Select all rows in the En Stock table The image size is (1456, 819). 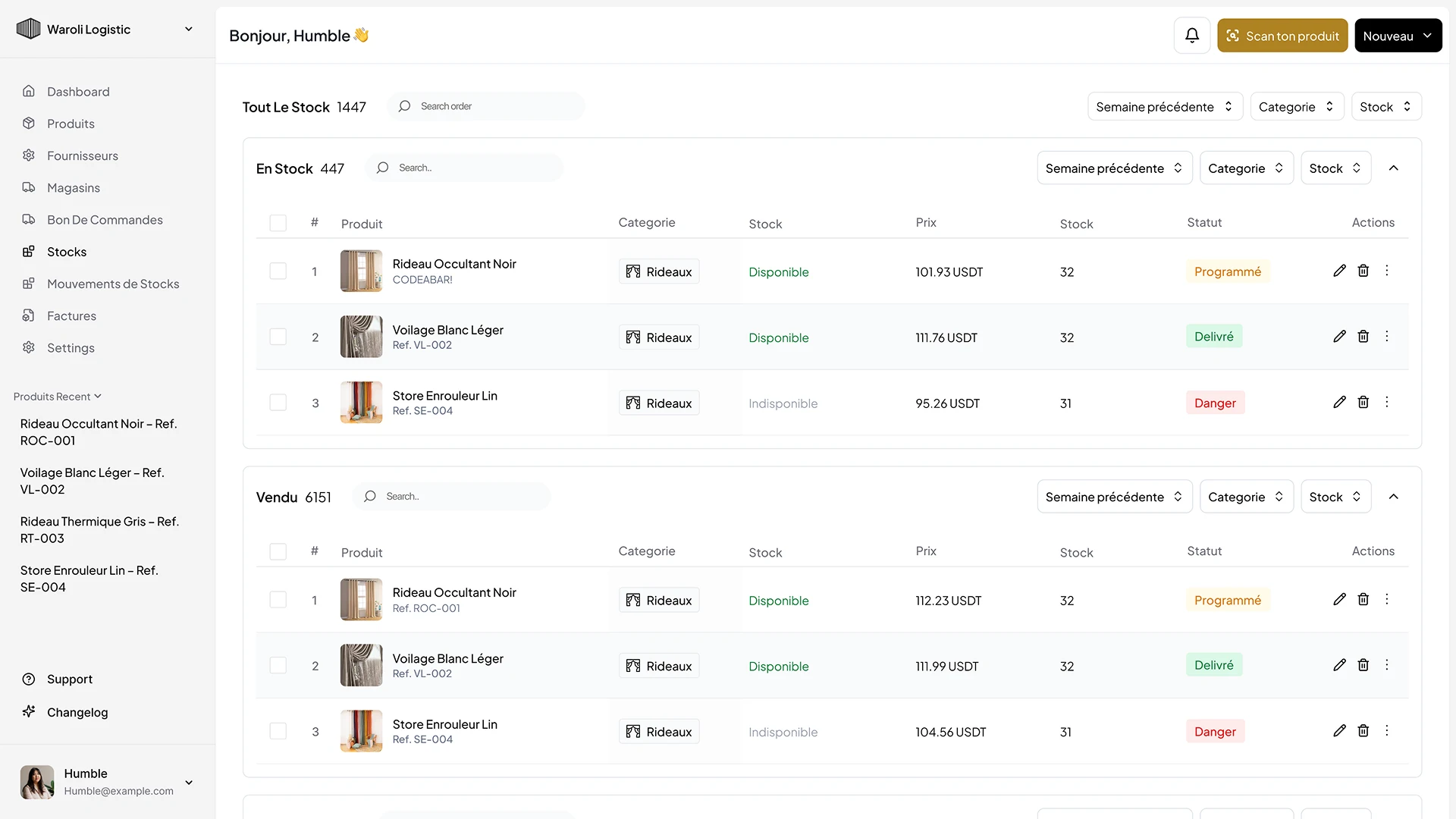[278, 222]
